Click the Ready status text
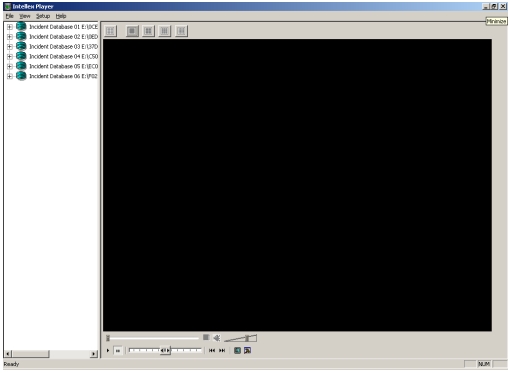This screenshot has height=373, width=509. (x=11, y=364)
